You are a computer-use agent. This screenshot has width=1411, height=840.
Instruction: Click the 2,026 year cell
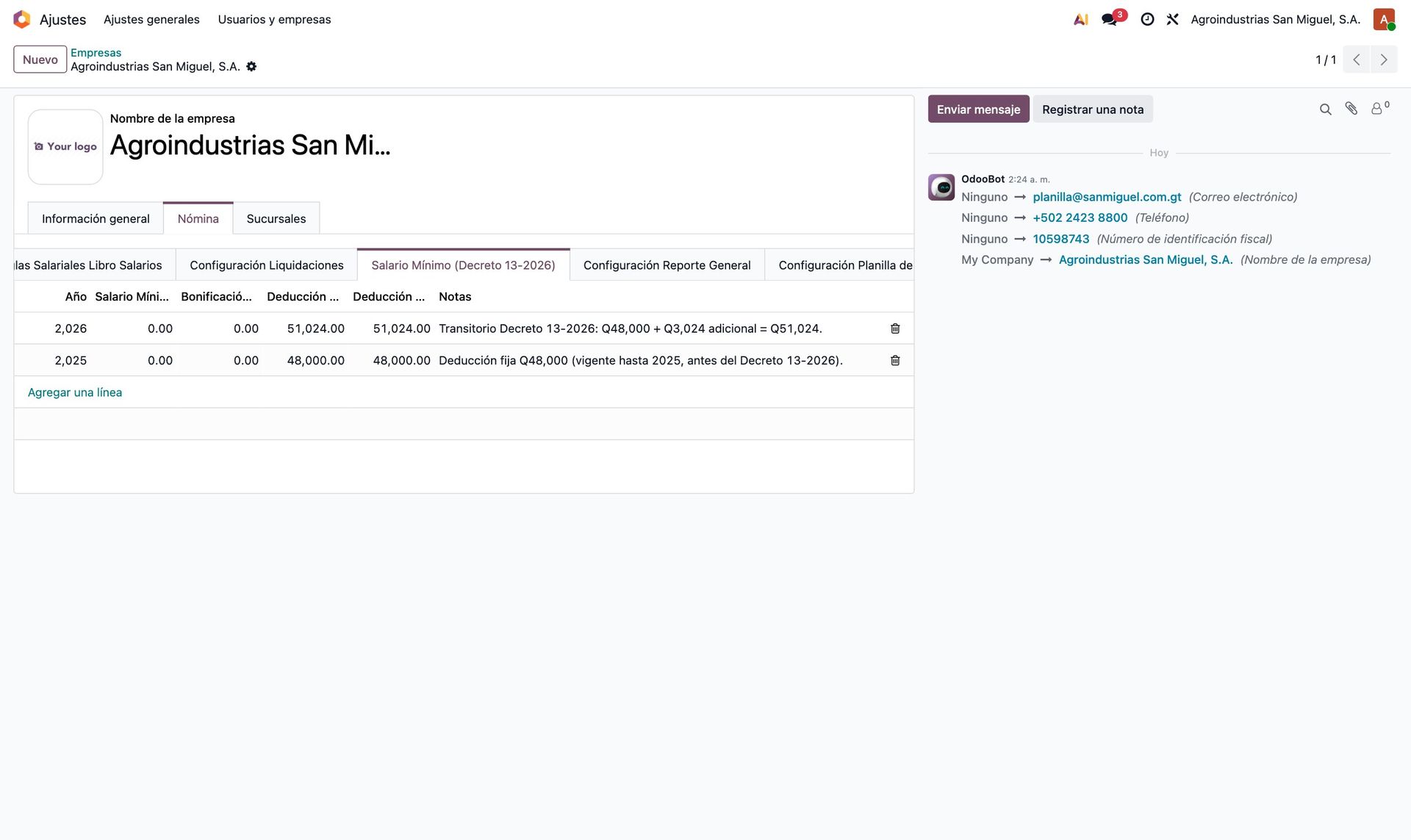71,329
